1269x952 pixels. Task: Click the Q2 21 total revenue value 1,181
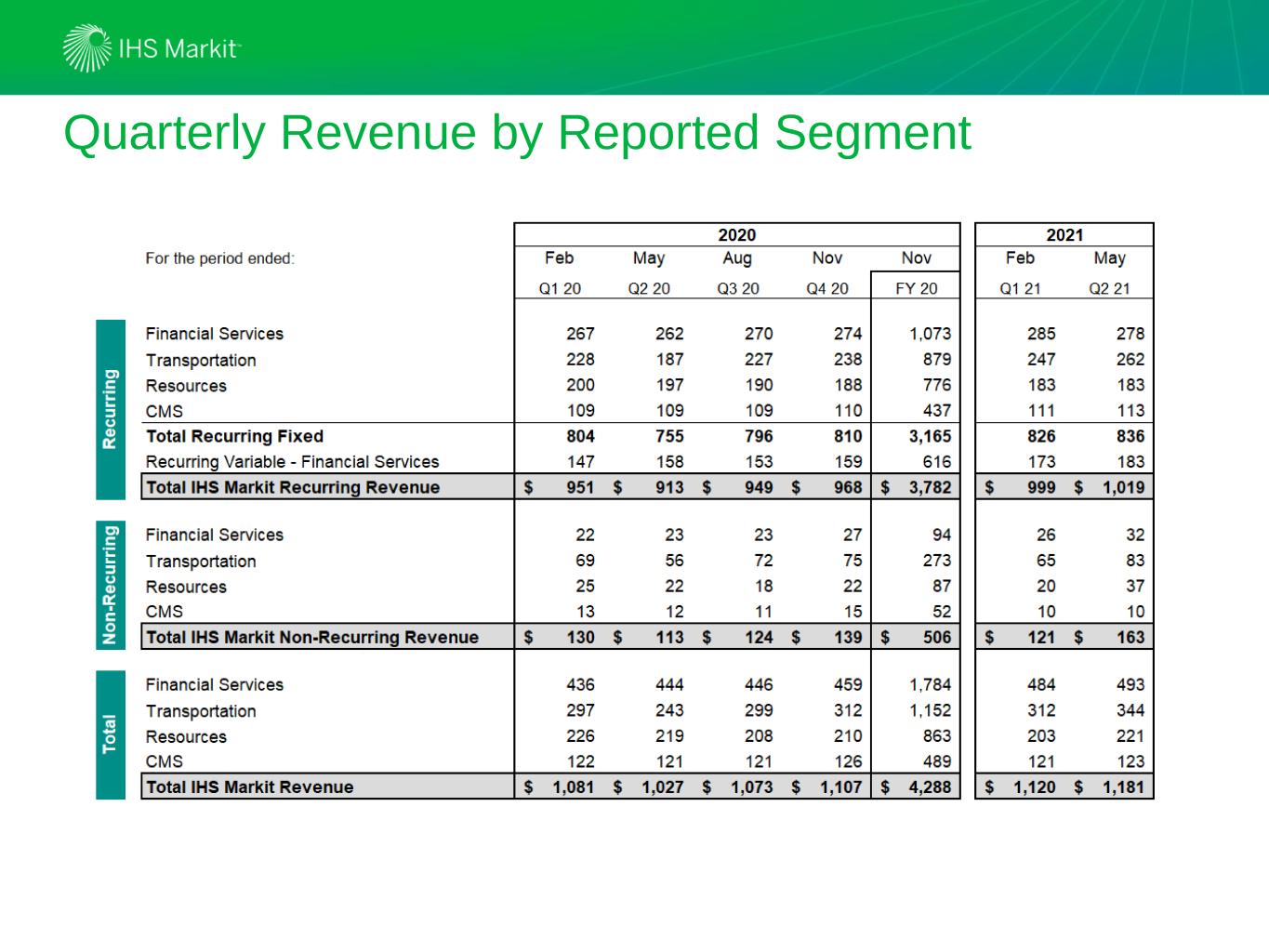click(x=1123, y=787)
